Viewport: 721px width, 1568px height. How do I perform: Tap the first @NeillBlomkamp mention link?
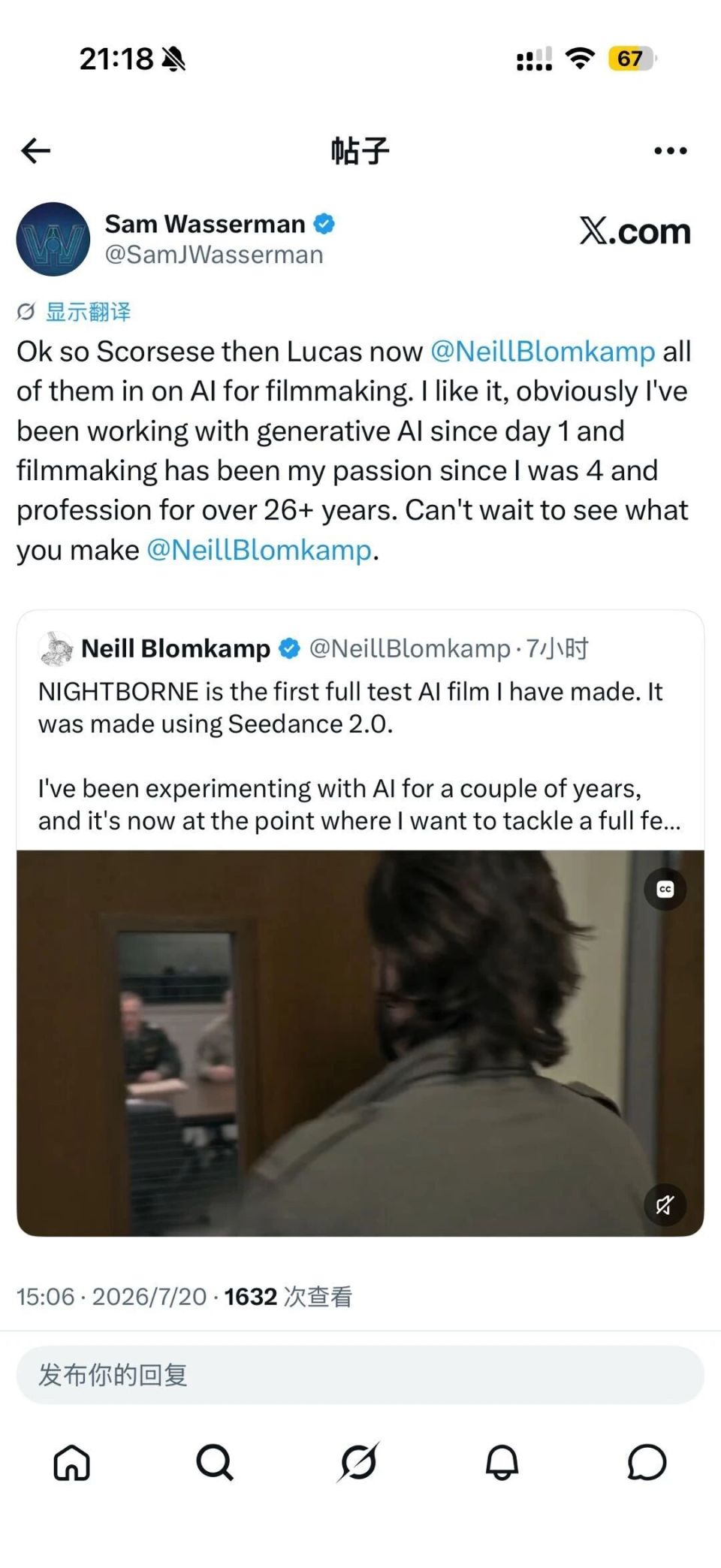tap(542, 352)
